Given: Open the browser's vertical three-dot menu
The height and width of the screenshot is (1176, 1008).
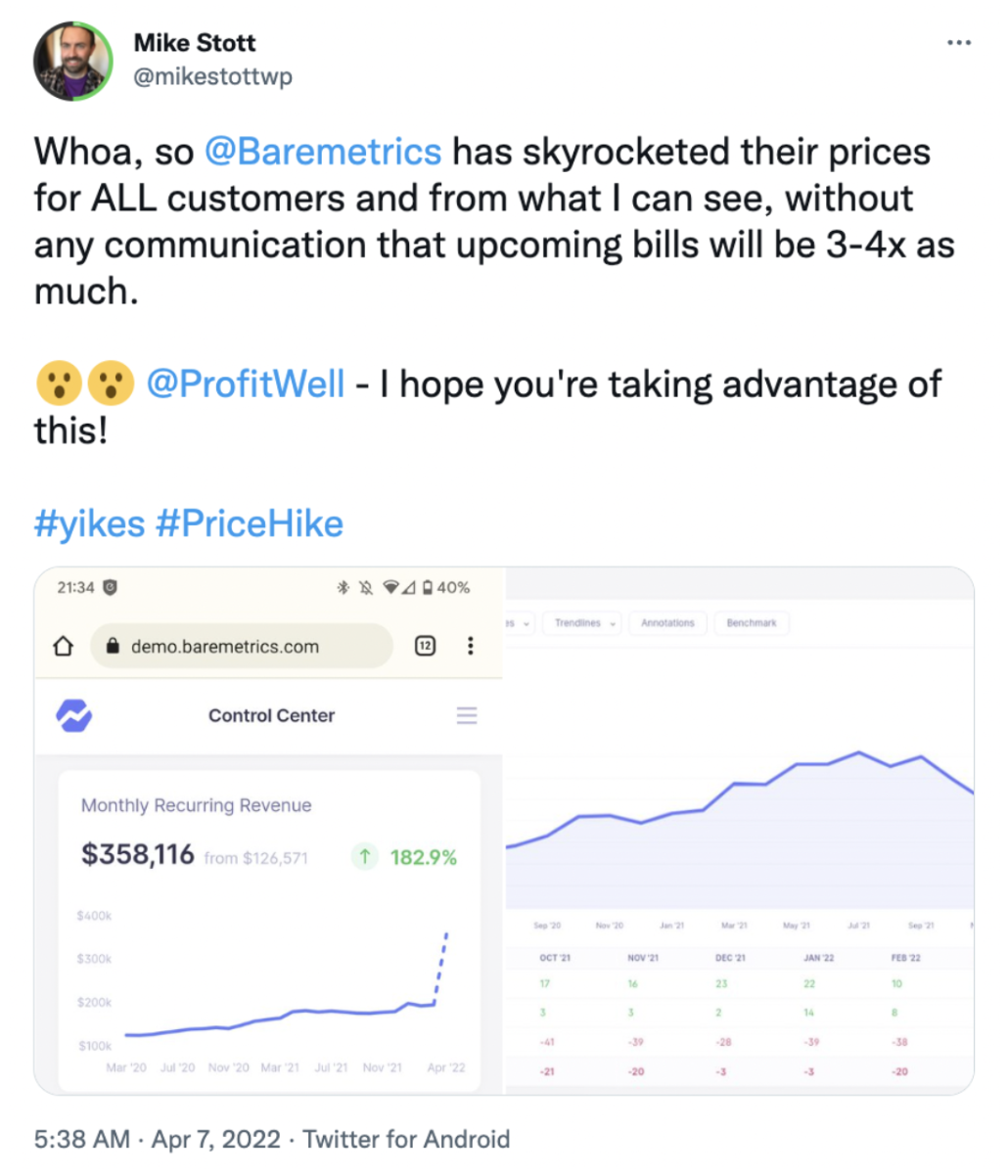Looking at the screenshot, I should coord(471,646).
